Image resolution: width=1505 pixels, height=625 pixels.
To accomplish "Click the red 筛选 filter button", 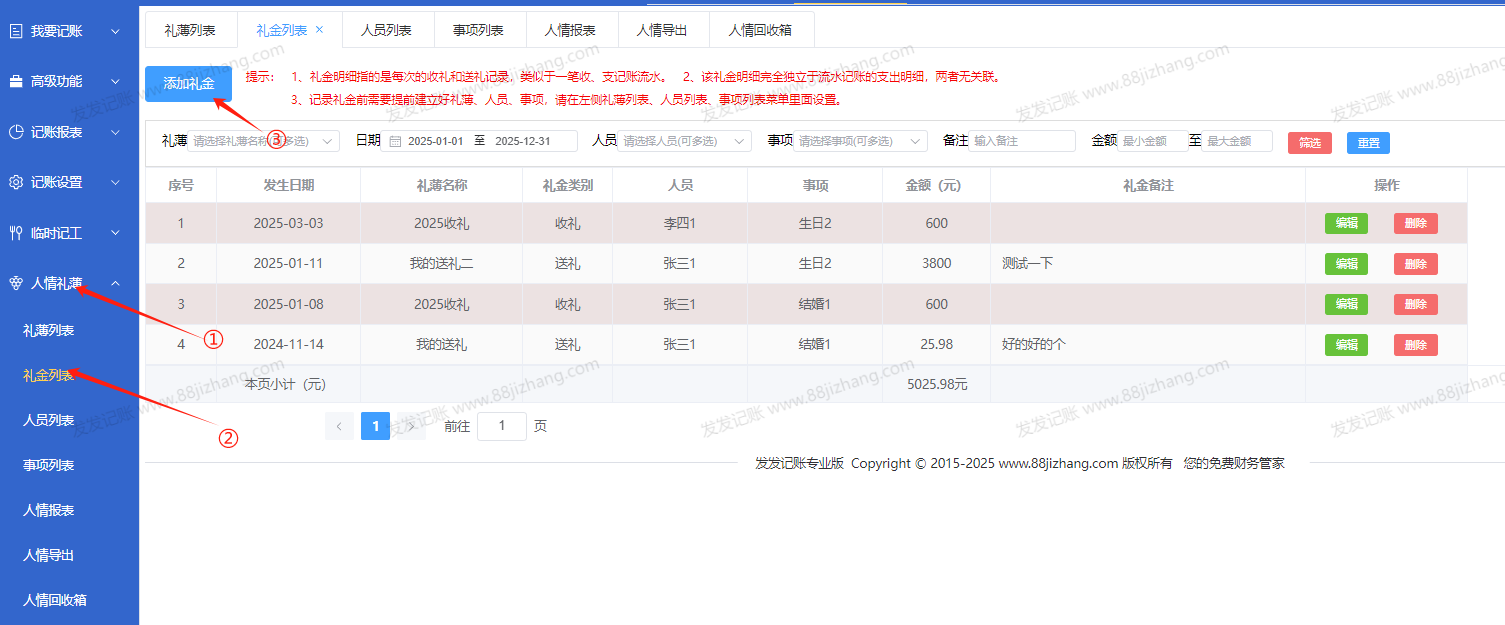I will pyautogui.click(x=1310, y=143).
